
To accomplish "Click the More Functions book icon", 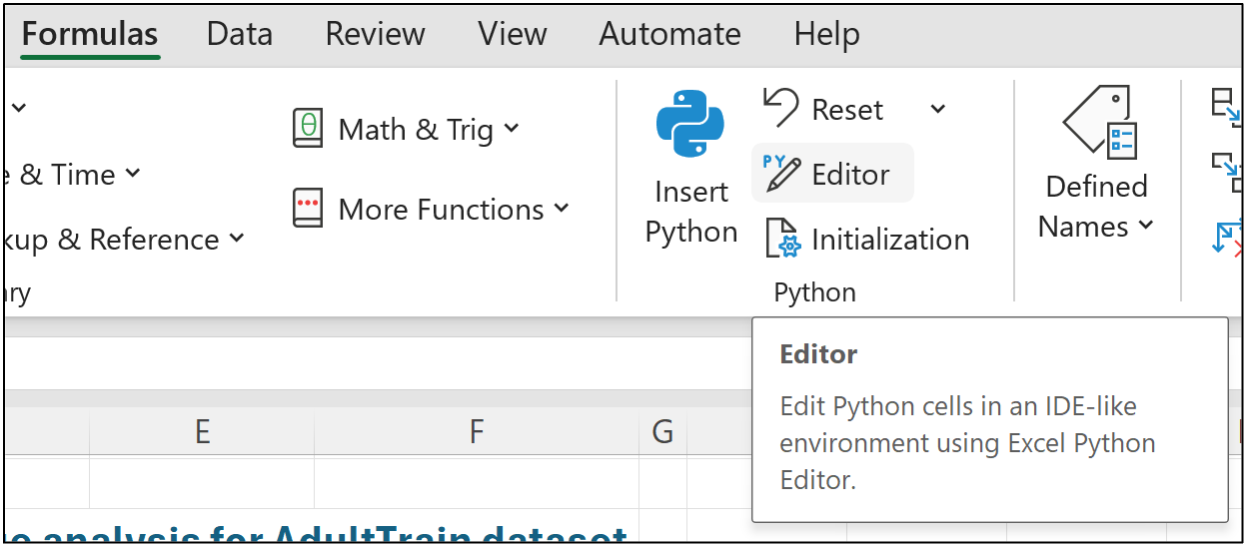I will 308,209.
